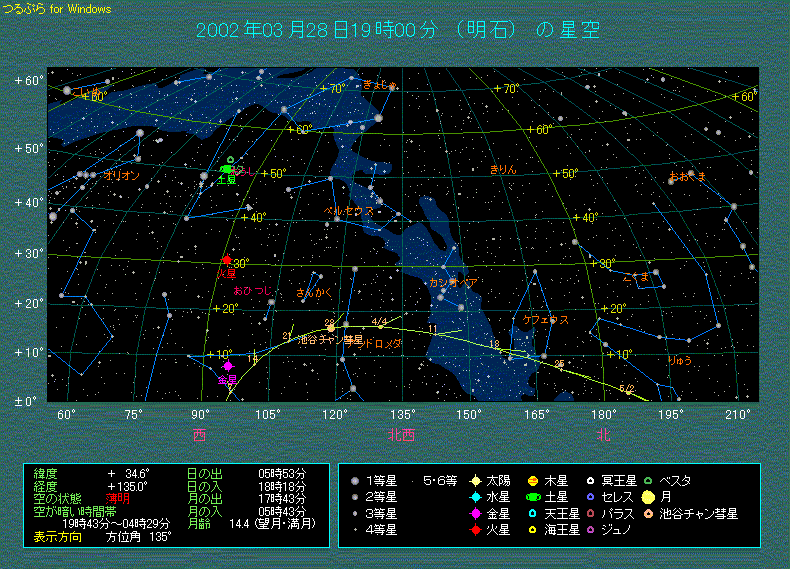Click the Ikeya-Zhang comet marker on the map
This screenshot has width=790, height=569.
(330, 328)
